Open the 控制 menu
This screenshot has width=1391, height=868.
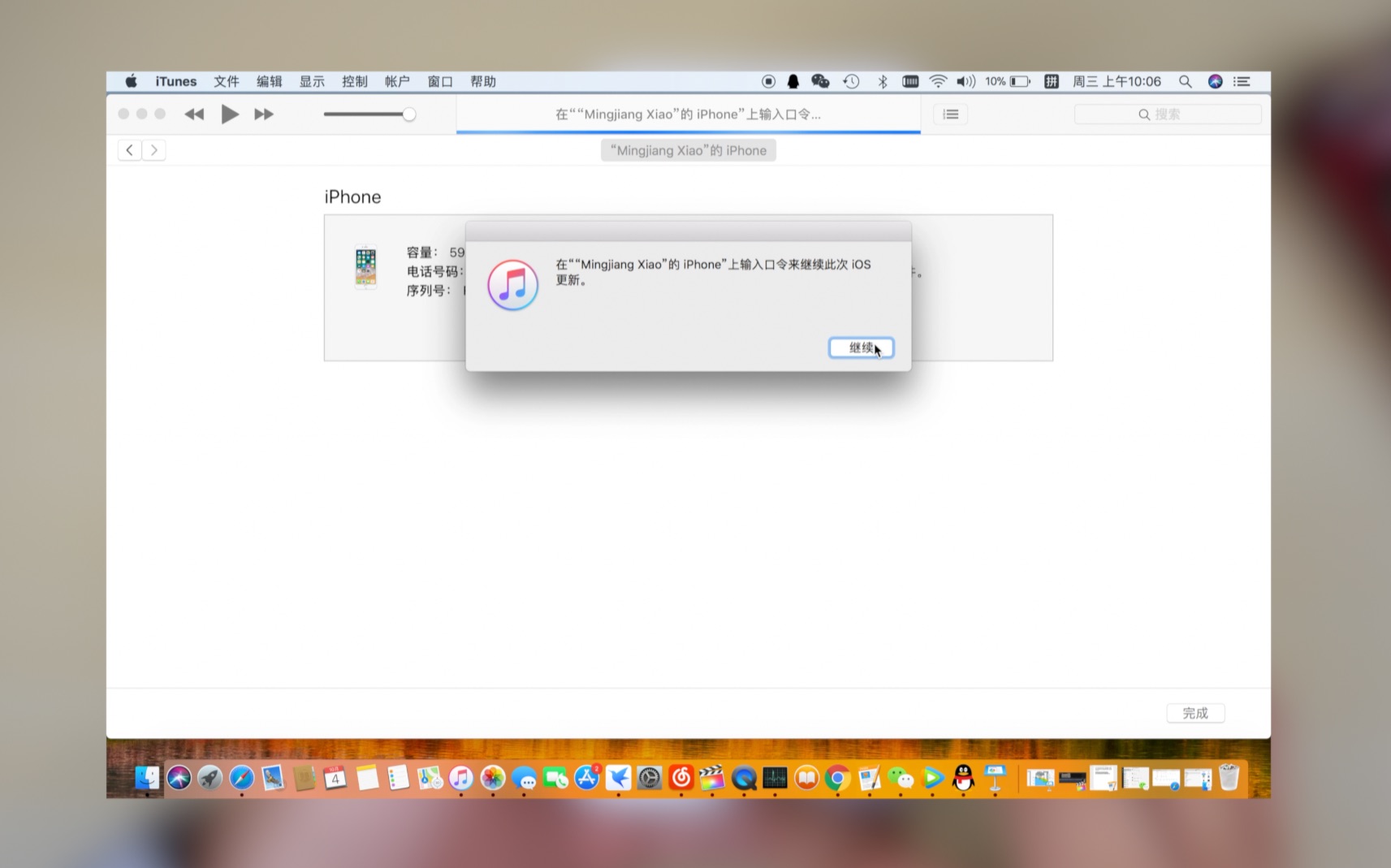coord(355,81)
